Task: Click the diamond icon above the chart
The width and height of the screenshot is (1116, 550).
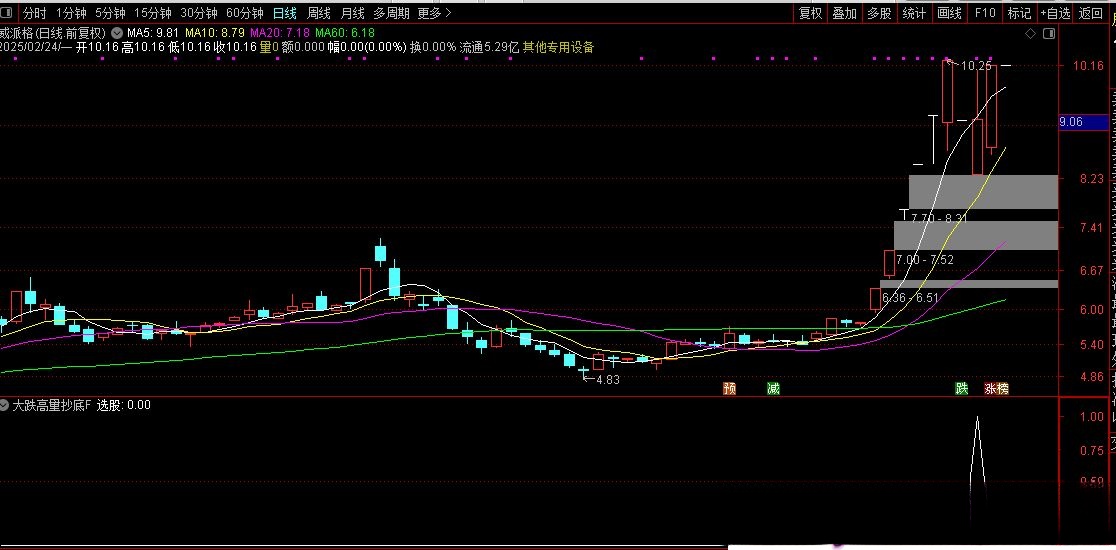Action: click(1030, 34)
